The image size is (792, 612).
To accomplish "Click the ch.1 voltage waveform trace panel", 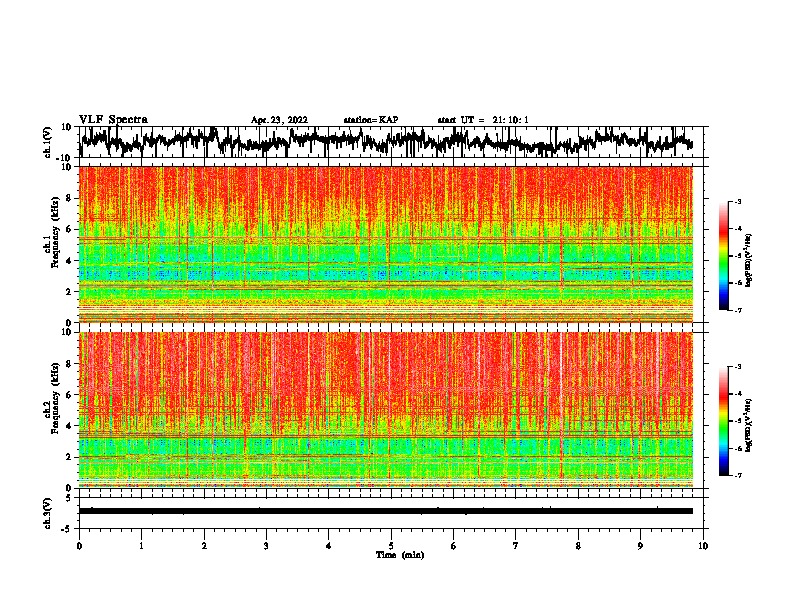I will (390, 142).
